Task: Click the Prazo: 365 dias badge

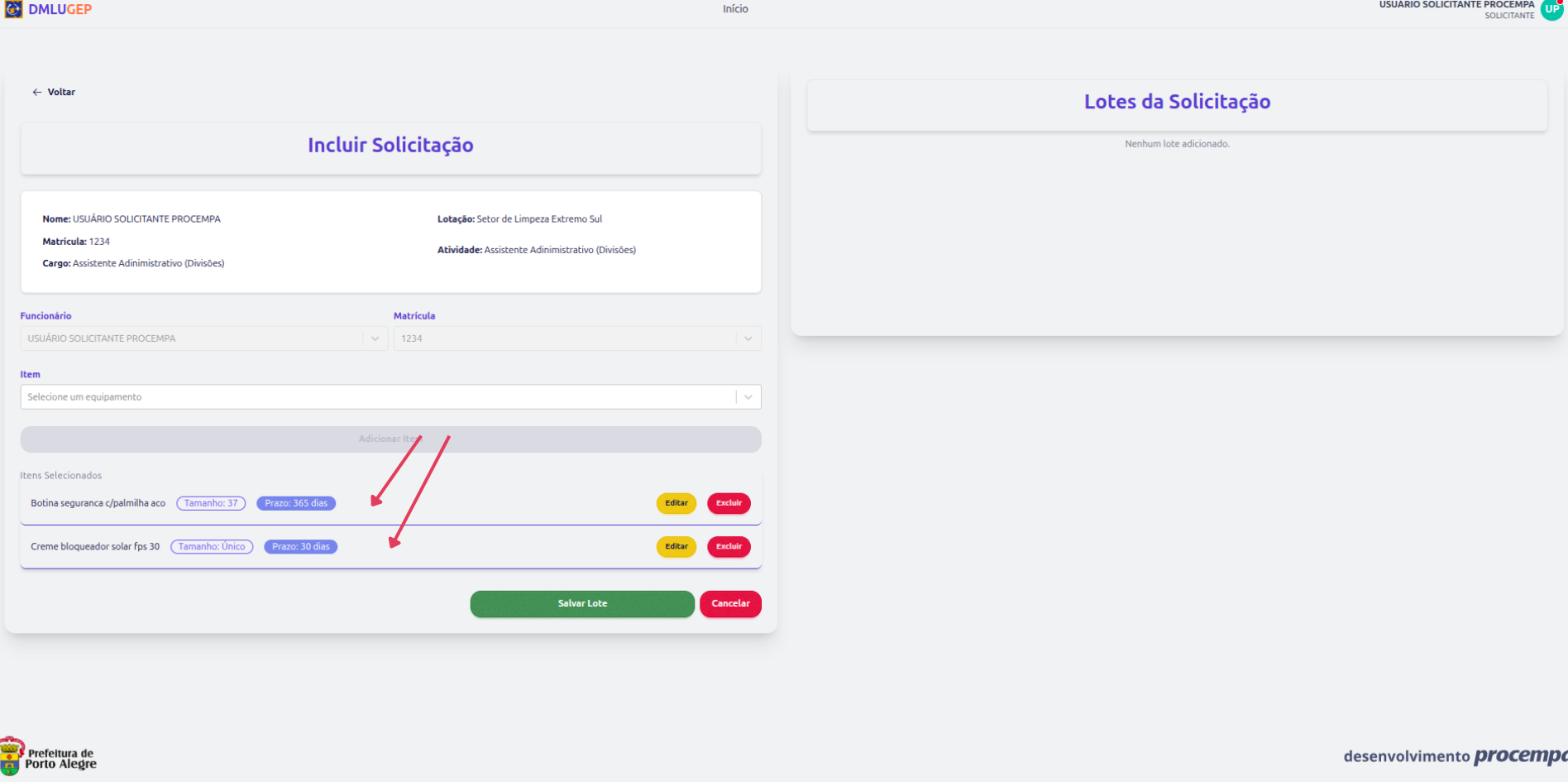Action: coord(296,503)
